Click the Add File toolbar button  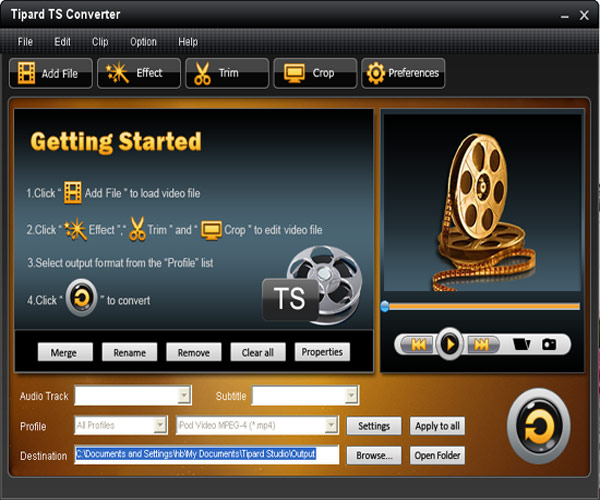point(51,73)
